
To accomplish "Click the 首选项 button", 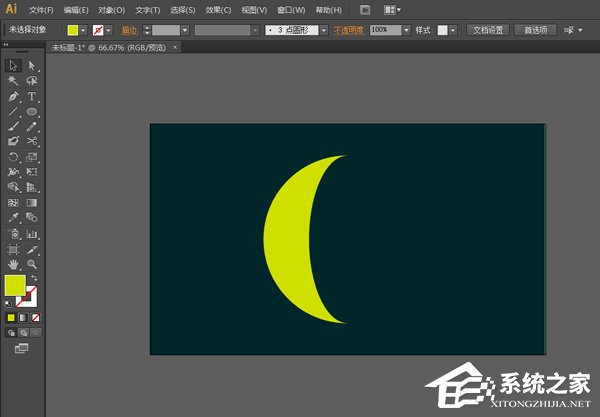I will (535, 30).
